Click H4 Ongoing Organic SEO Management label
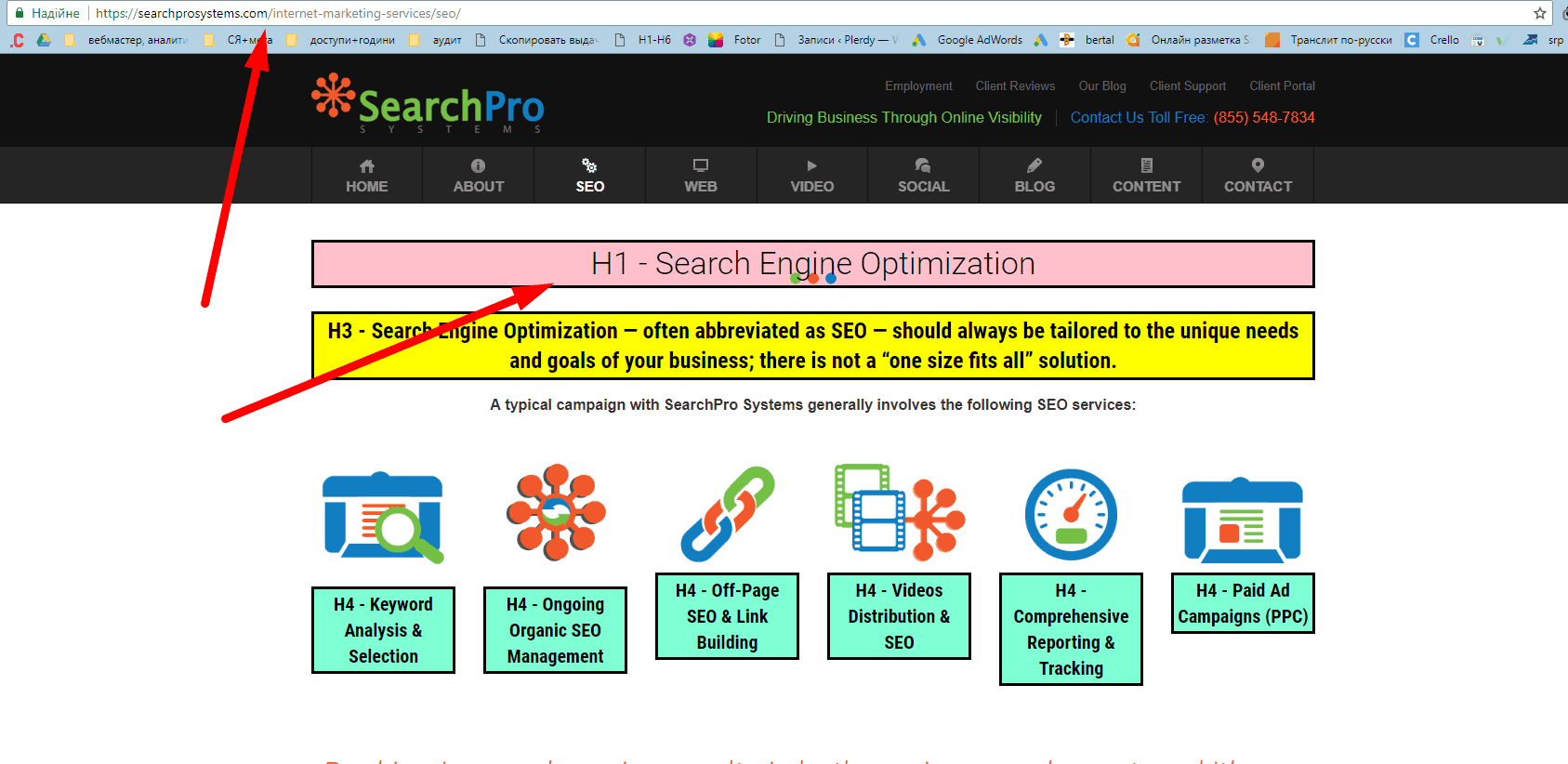This screenshot has width=1568, height=764. point(555,630)
